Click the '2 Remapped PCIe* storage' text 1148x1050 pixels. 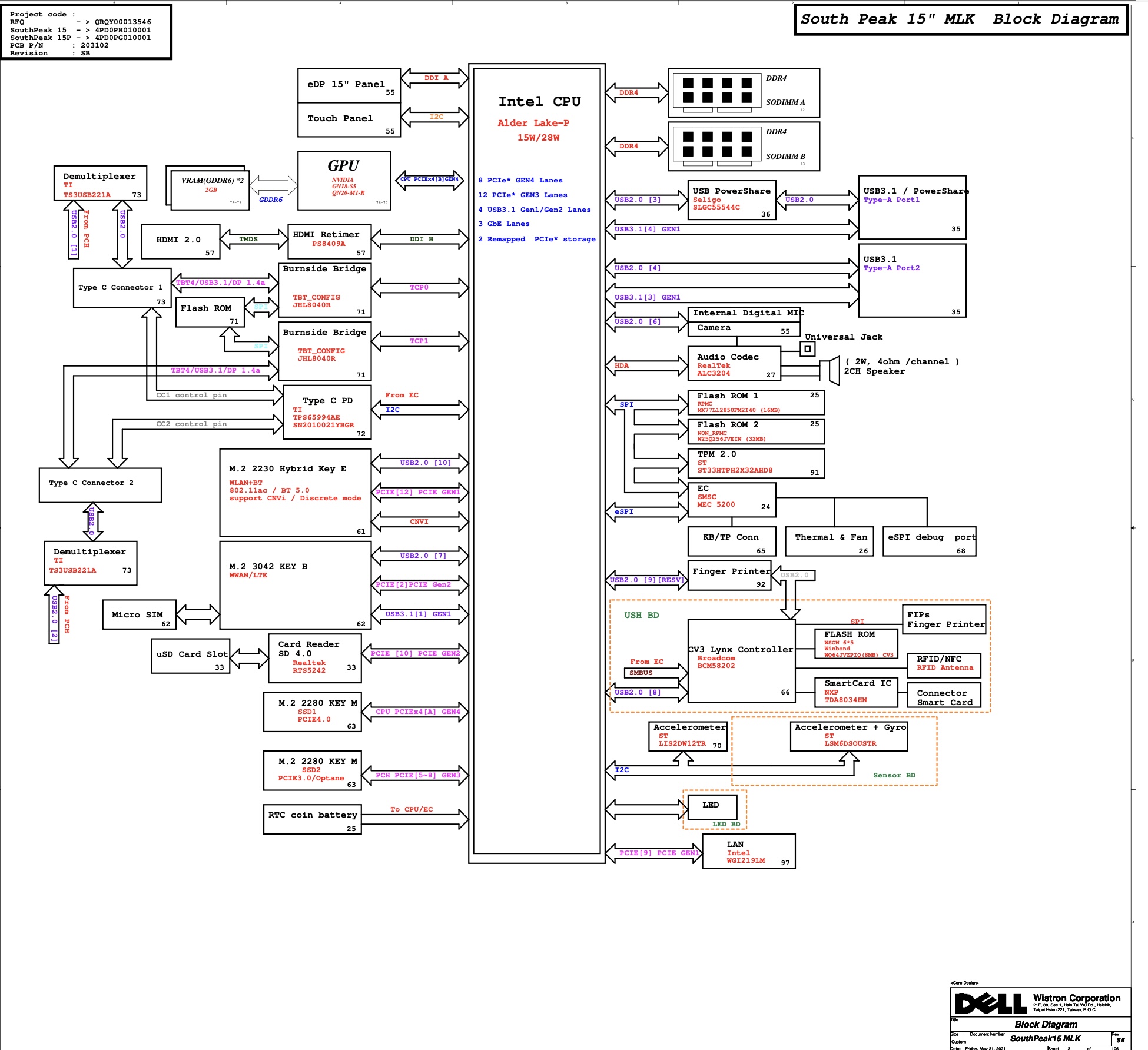(537, 239)
